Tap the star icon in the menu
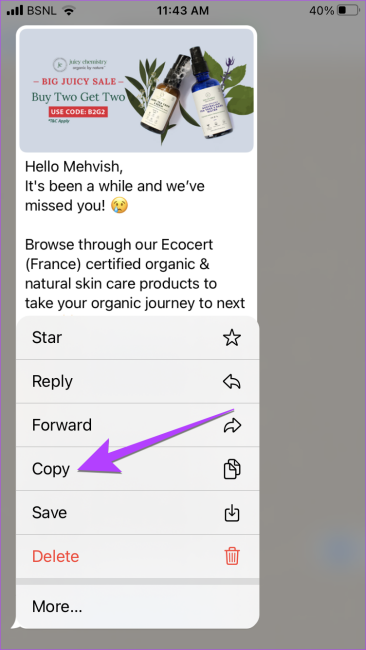 tap(232, 338)
